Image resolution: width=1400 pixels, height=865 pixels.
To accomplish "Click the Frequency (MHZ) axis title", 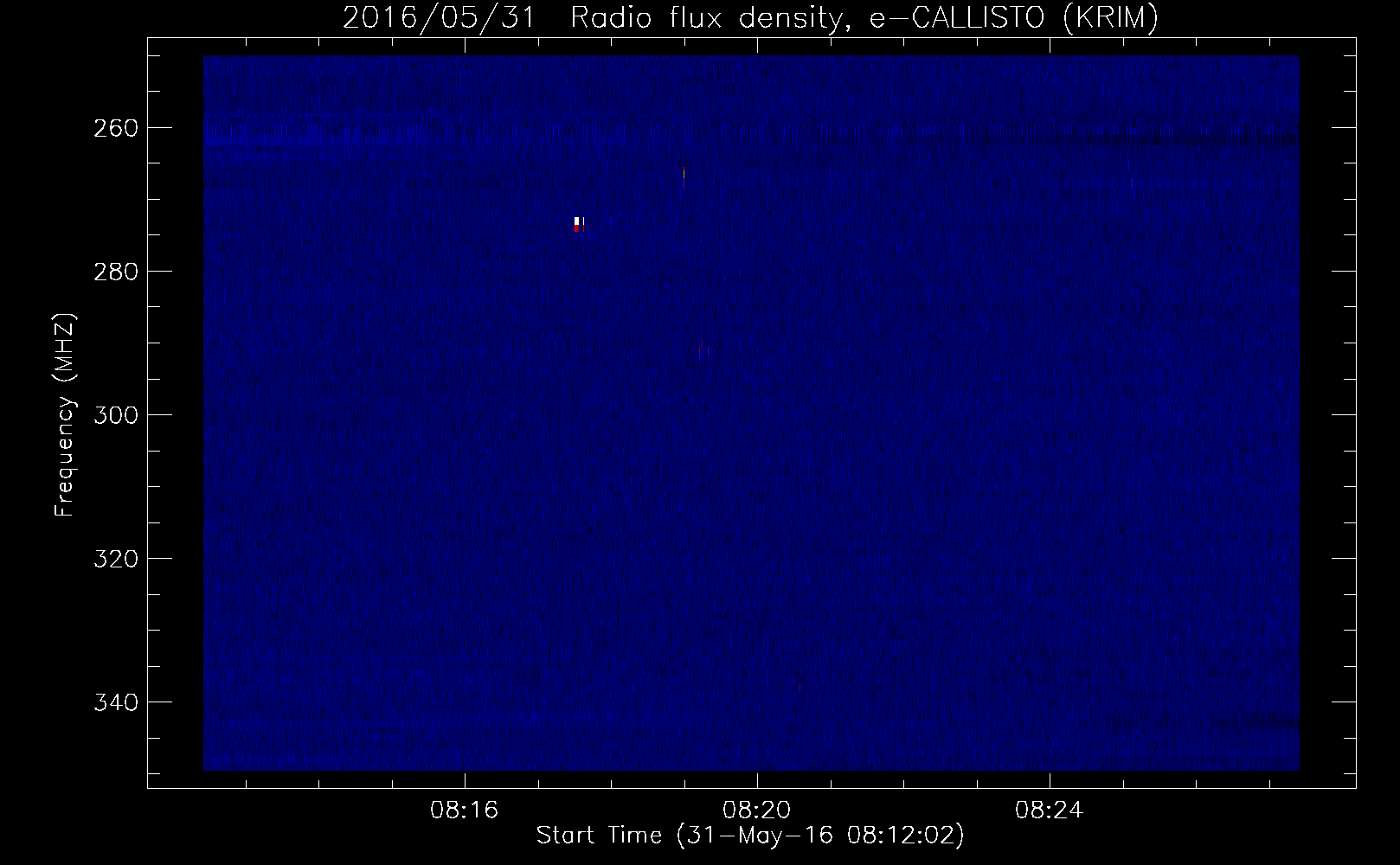I will point(66,414).
